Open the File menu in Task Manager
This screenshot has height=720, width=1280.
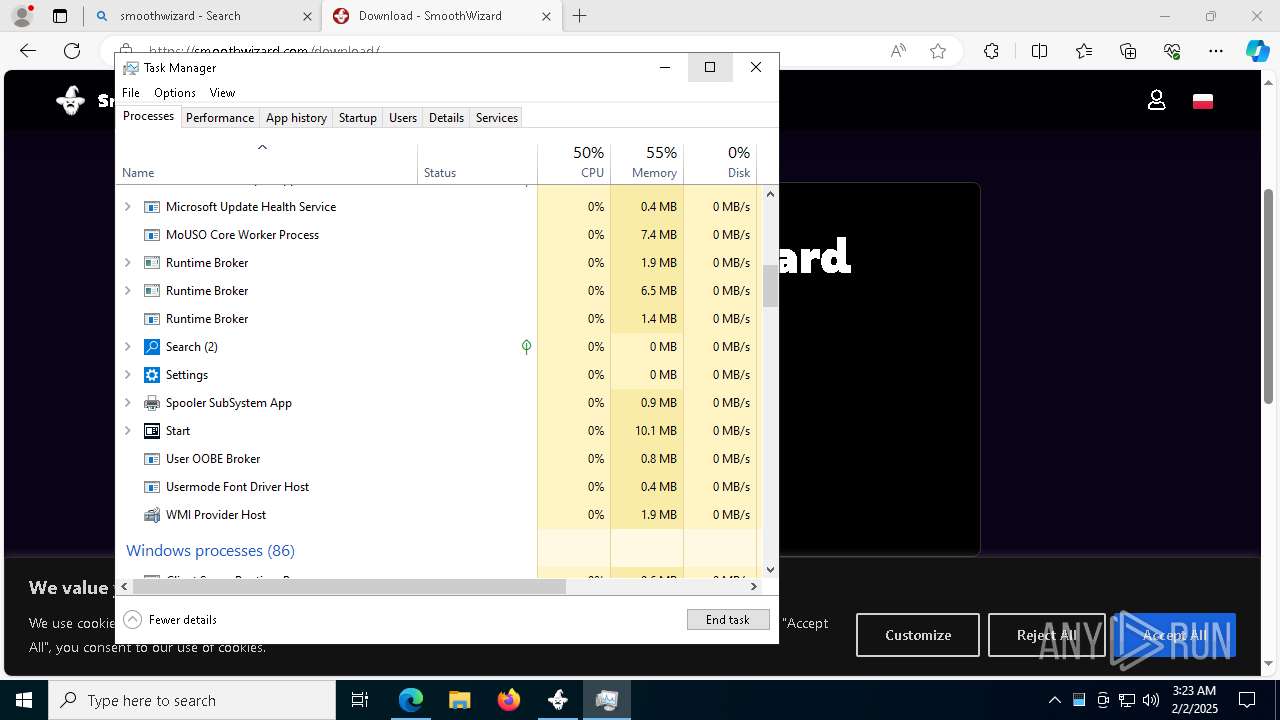click(x=131, y=93)
